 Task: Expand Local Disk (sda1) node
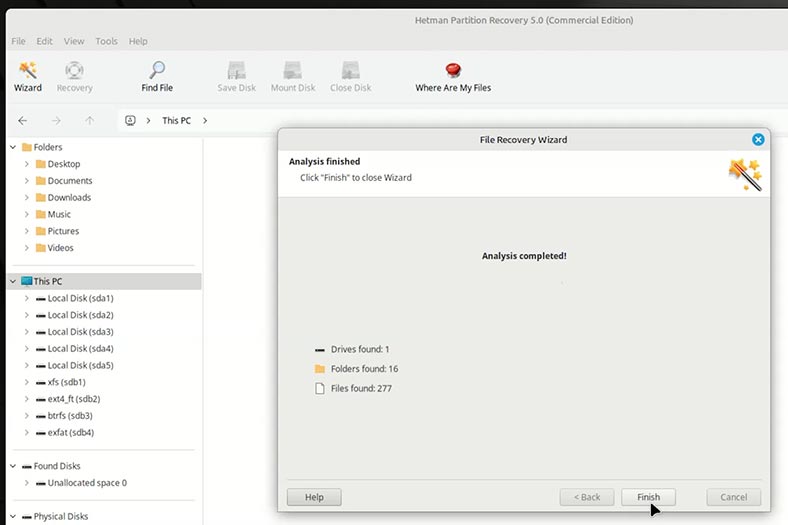point(27,298)
